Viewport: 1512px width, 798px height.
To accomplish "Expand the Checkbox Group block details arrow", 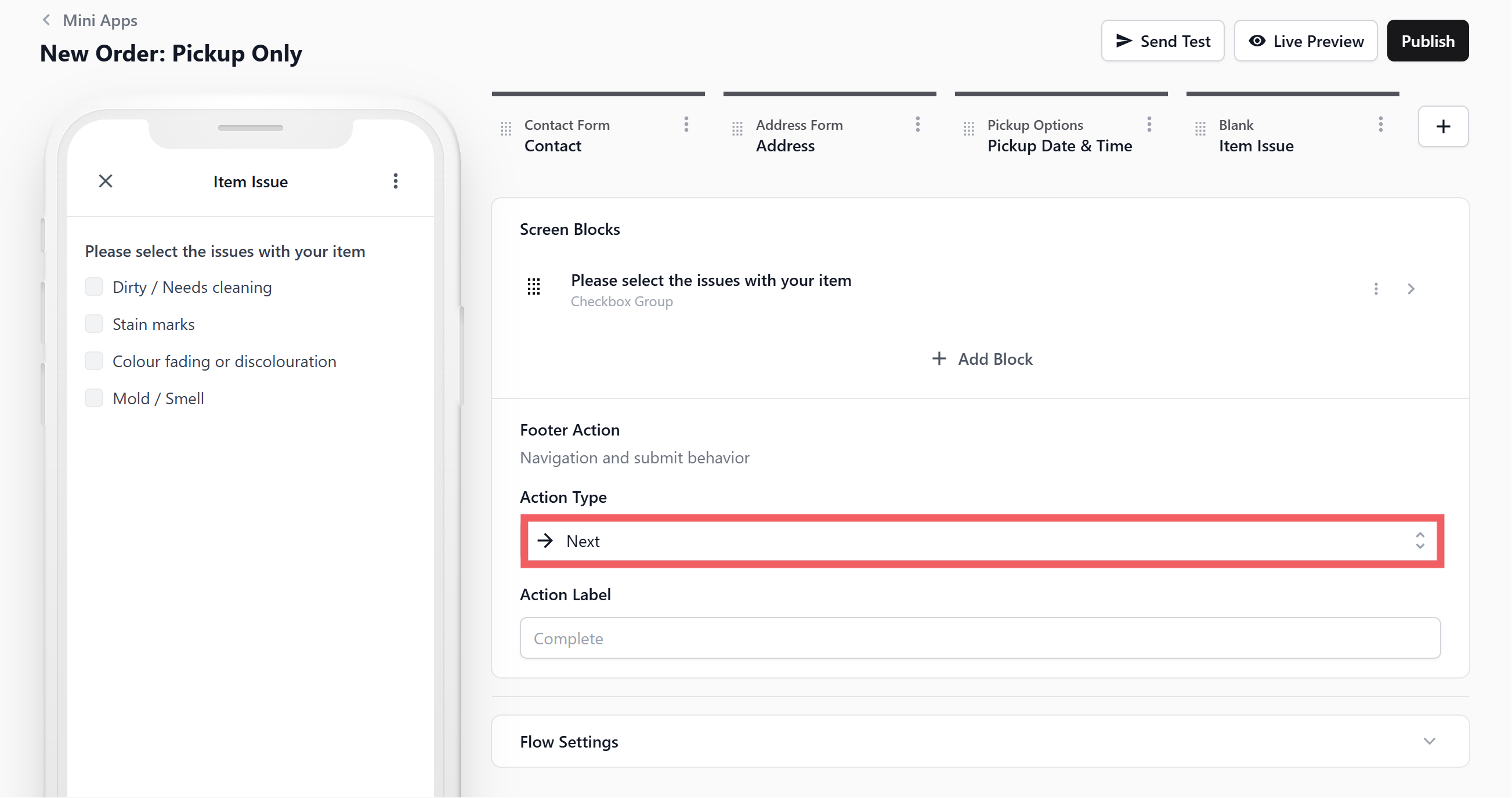I will click(1411, 289).
